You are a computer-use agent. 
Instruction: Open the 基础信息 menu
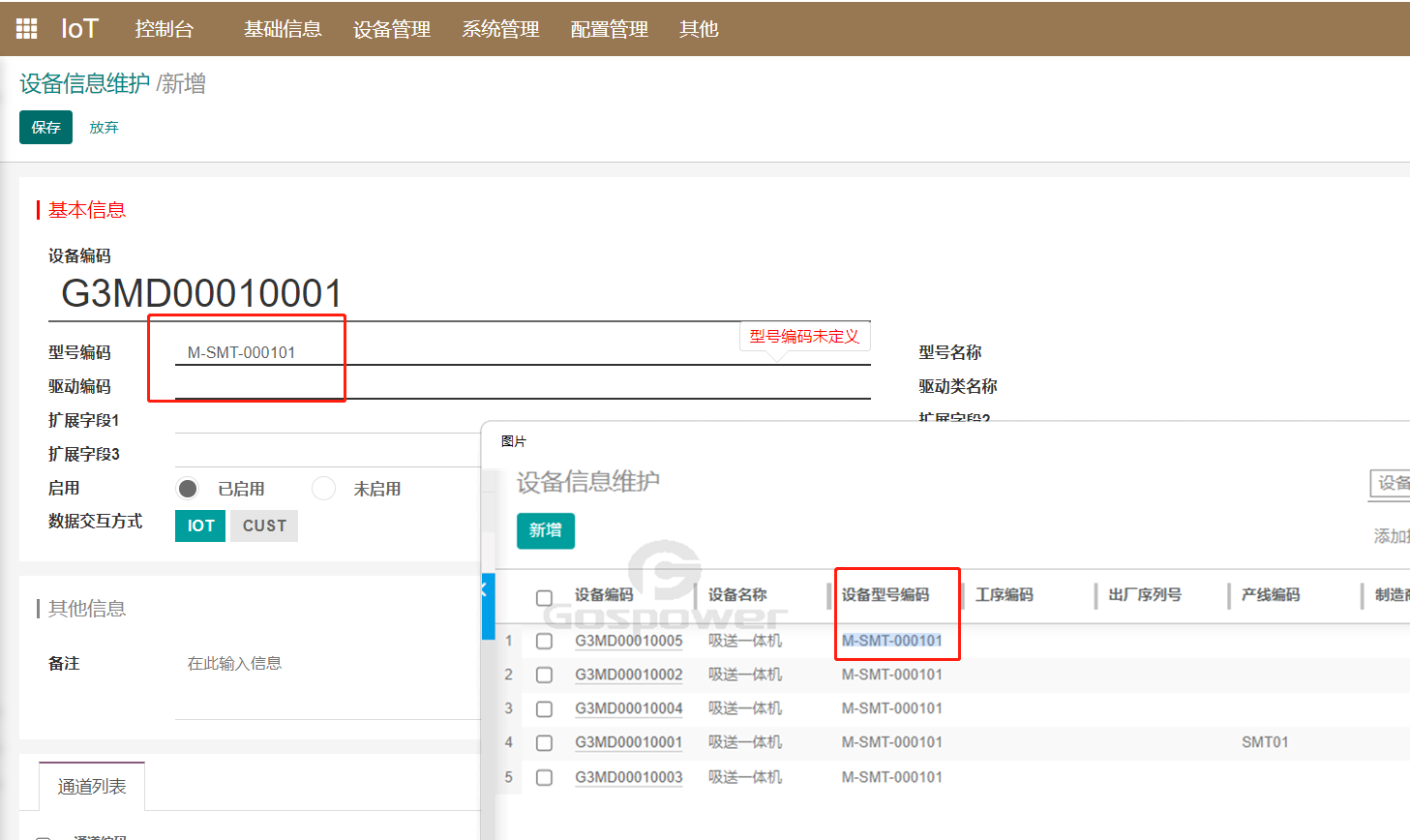[x=283, y=29]
